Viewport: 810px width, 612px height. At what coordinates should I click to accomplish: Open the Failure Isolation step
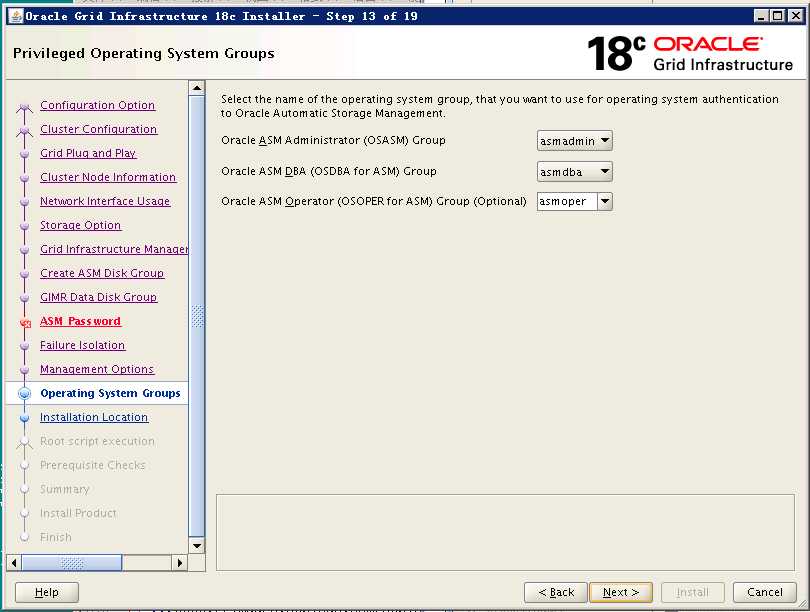[x=83, y=345]
